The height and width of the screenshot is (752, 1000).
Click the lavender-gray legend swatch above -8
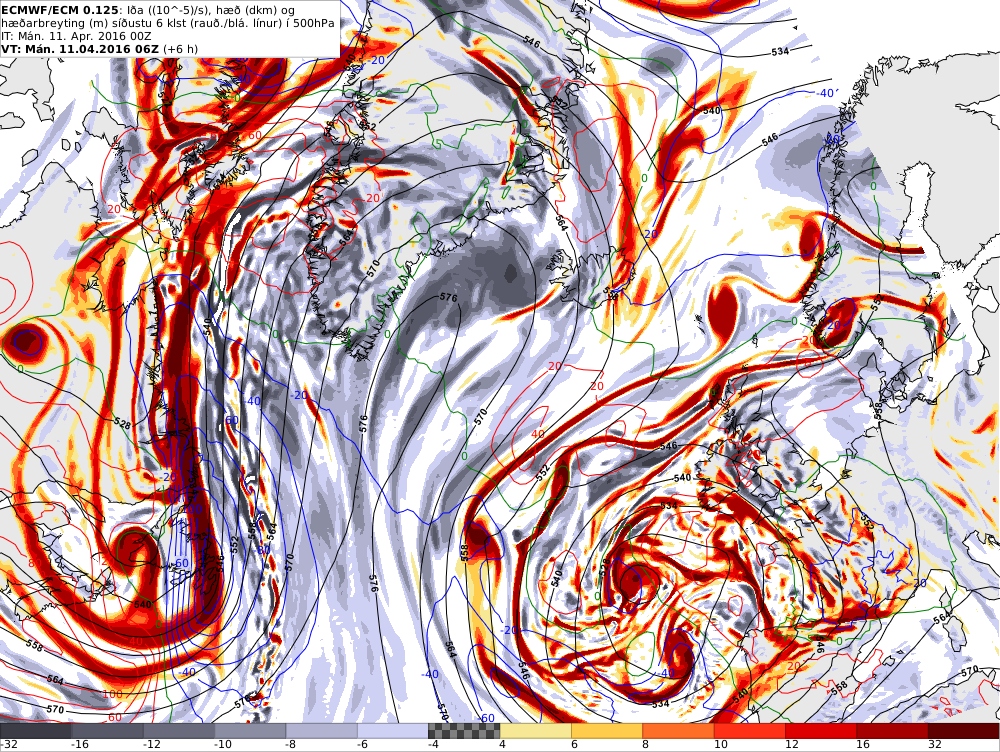click(x=321, y=731)
